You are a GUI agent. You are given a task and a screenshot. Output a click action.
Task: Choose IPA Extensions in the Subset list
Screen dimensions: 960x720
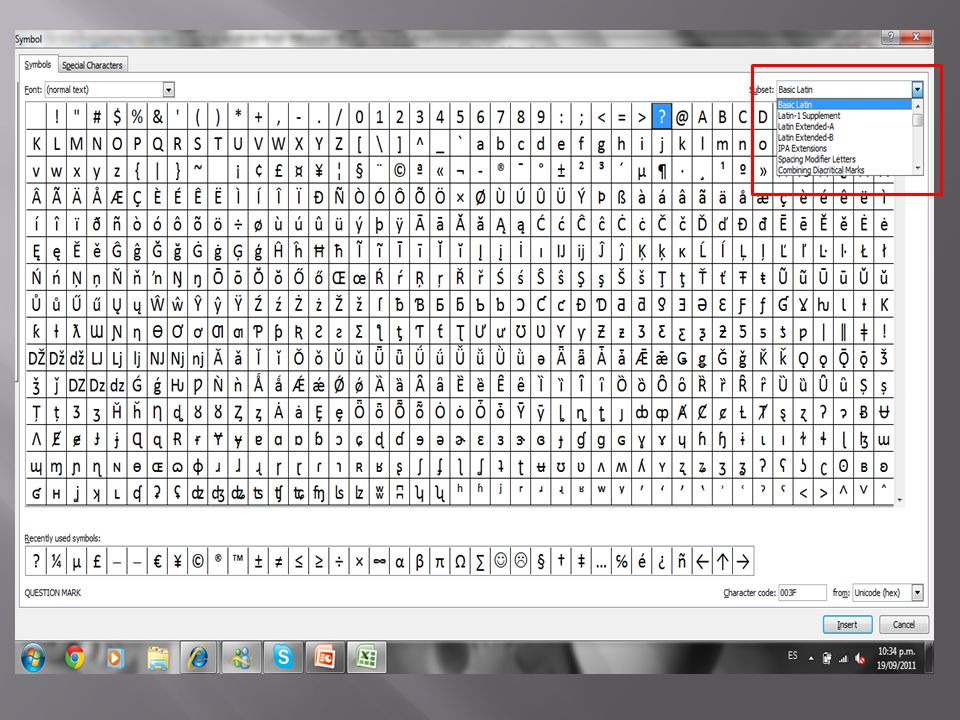coord(844,149)
